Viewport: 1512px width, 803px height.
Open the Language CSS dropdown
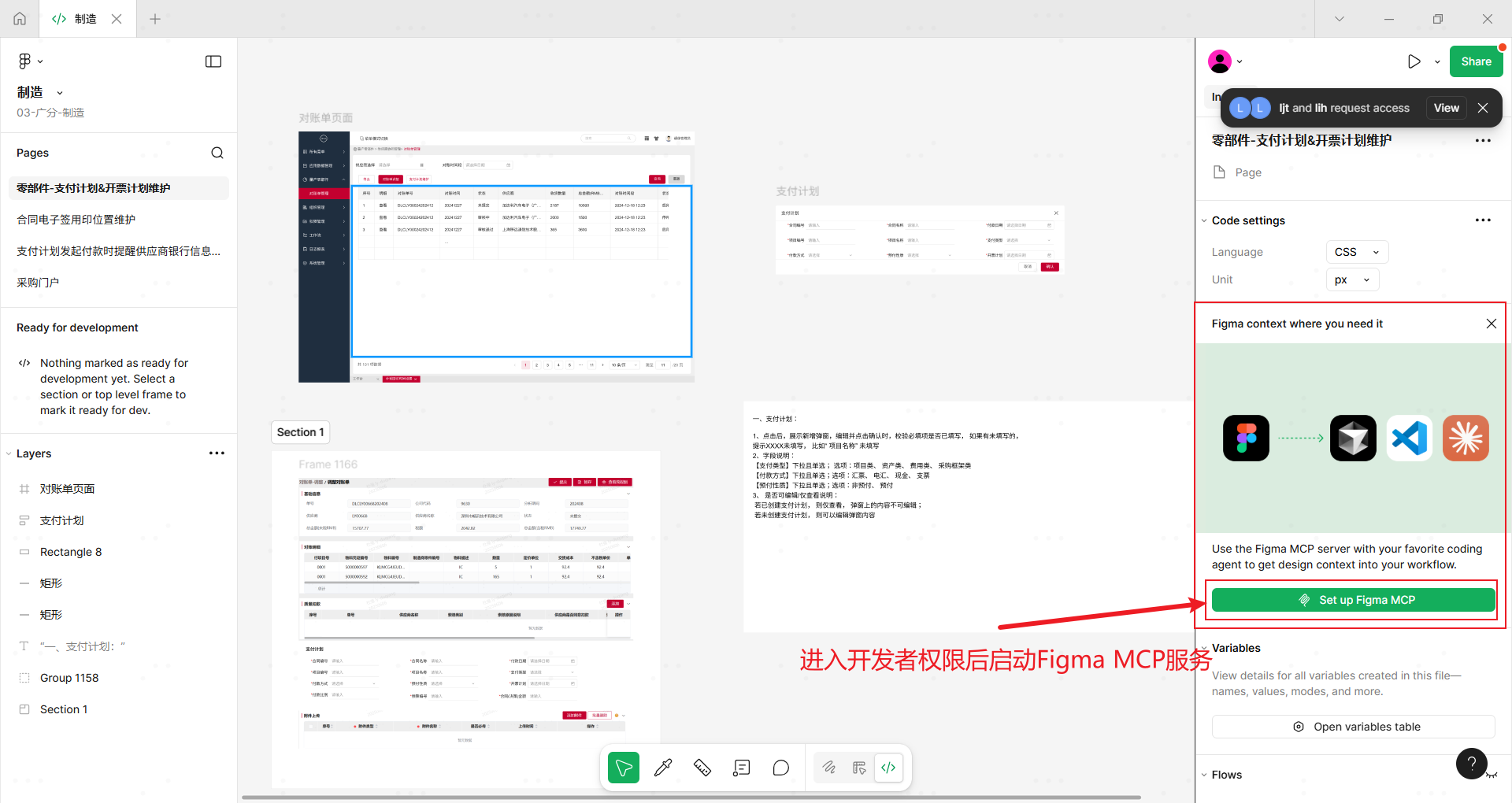coord(1357,252)
